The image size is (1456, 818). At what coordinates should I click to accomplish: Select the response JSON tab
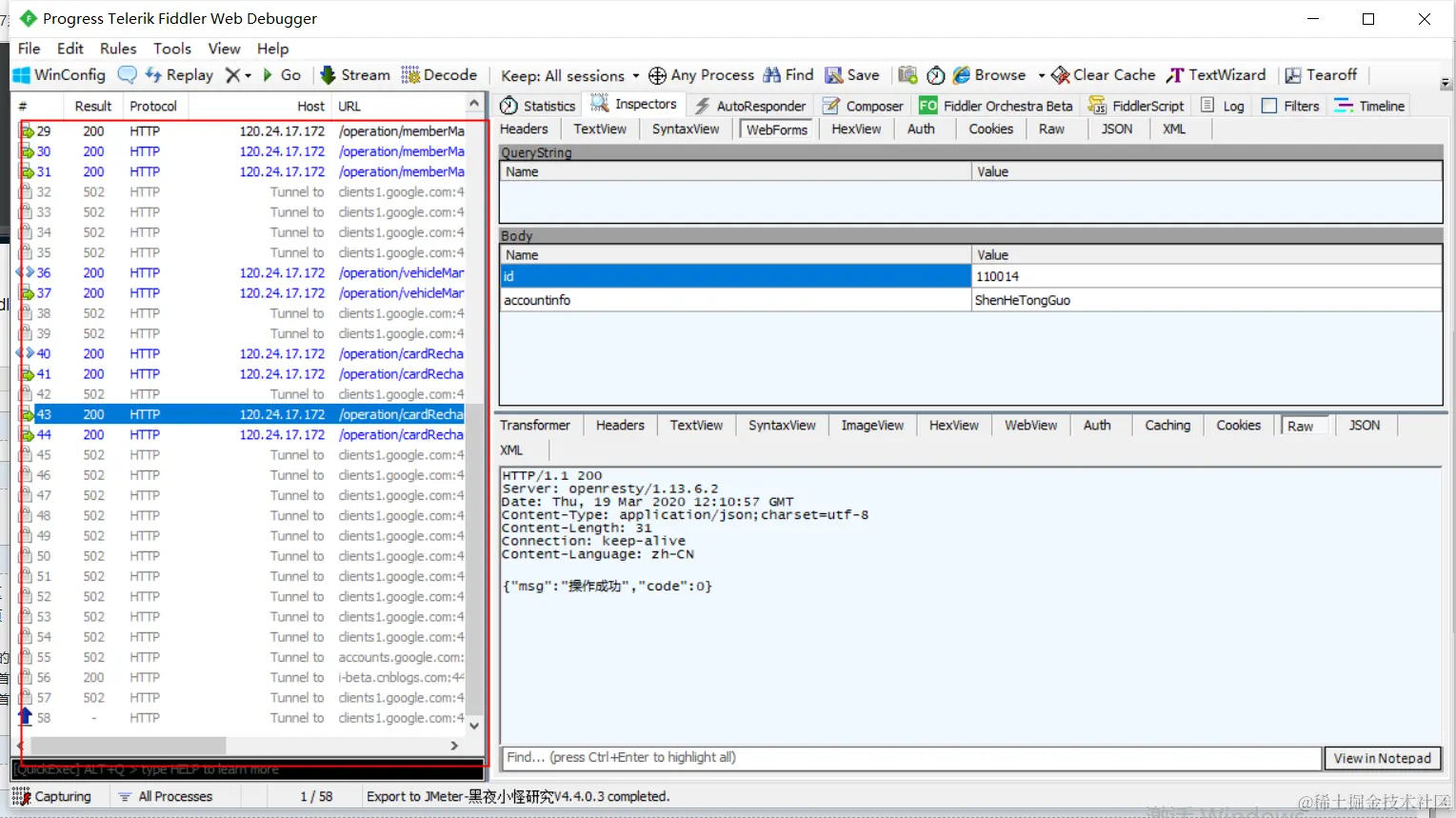pyautogui.click(x=1365, y=426)
